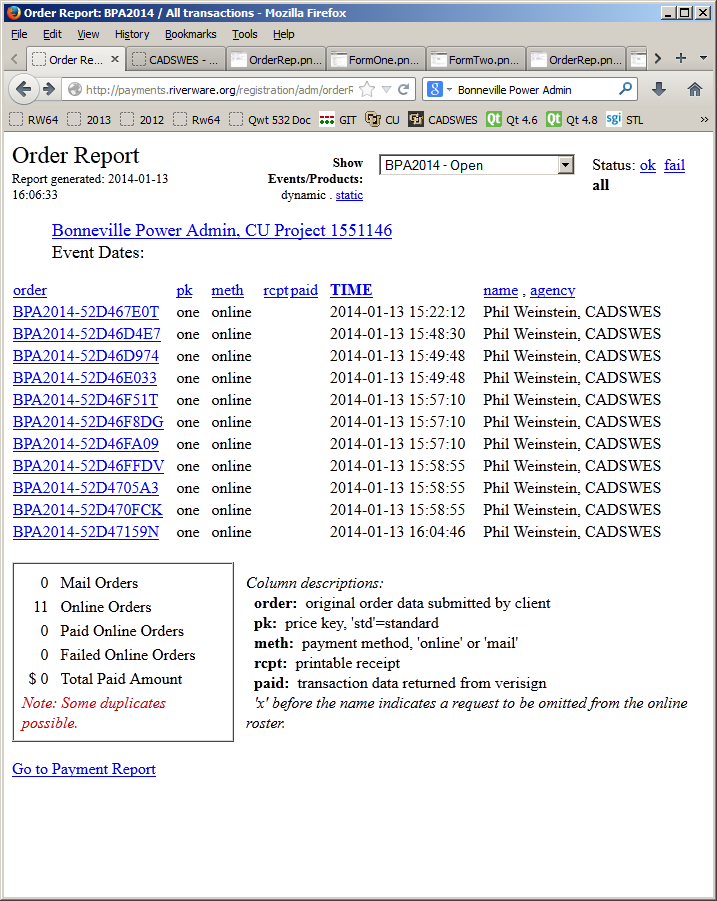Sort by rcpt column header
717x901 pixels.
pos(276,290)
